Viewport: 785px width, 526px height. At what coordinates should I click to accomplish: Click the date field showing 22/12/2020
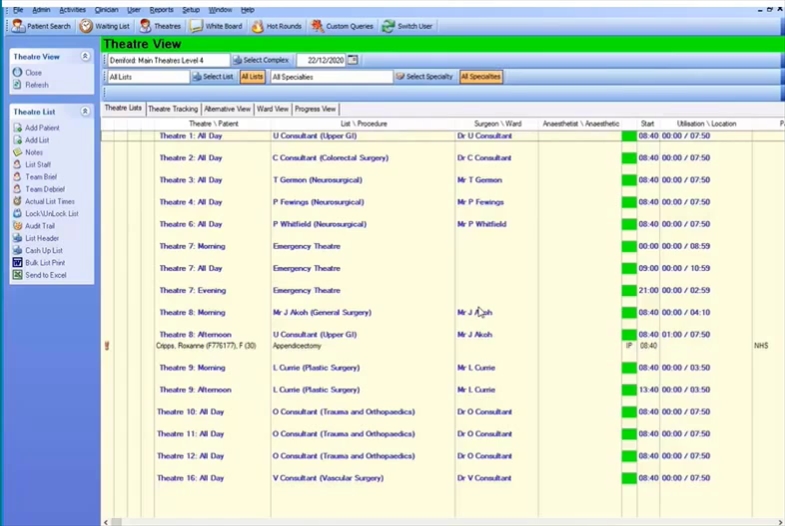click(x=321, y=60)
